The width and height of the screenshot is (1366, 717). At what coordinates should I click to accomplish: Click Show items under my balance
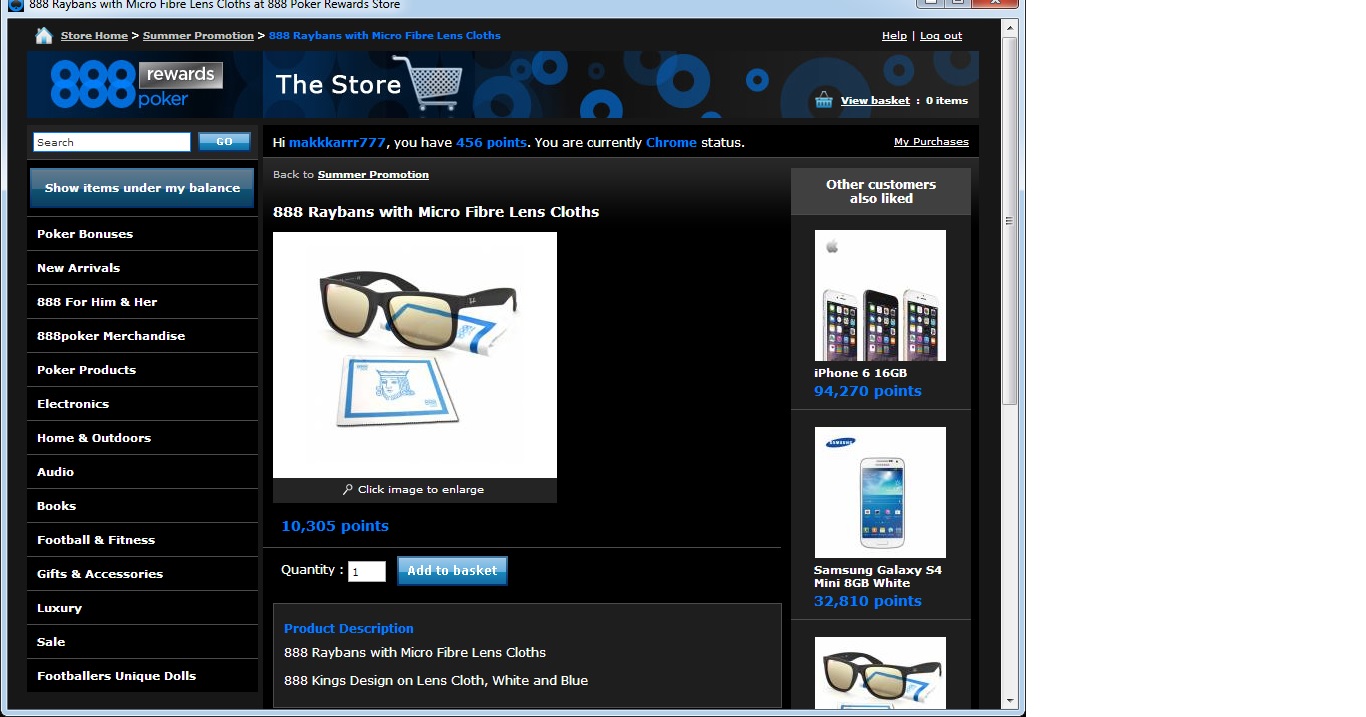(142, 188)
